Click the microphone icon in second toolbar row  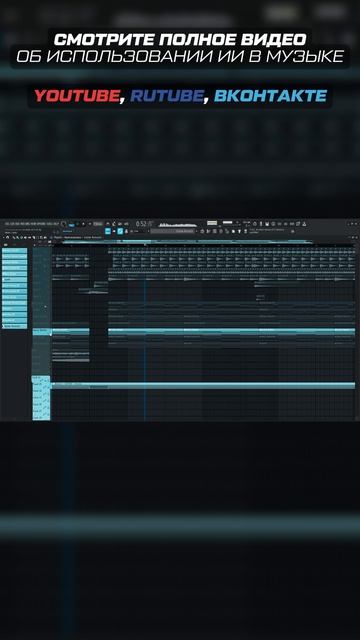(x=127, y=231)
